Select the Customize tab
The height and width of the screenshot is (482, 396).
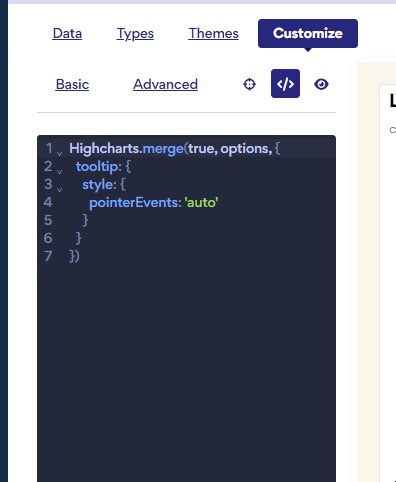tap(308, 33)
